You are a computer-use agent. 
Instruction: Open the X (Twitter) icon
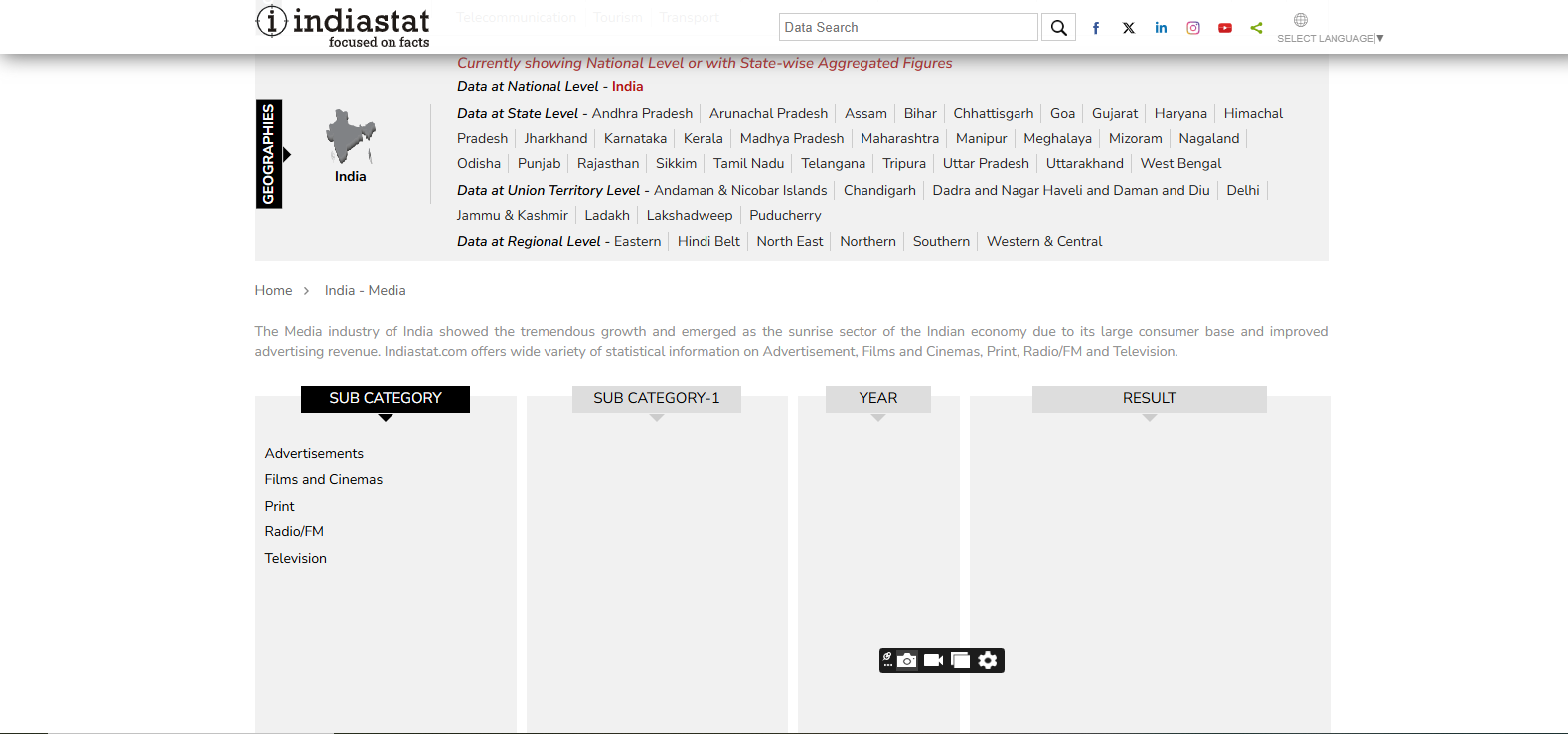[x=1128, y=28]
